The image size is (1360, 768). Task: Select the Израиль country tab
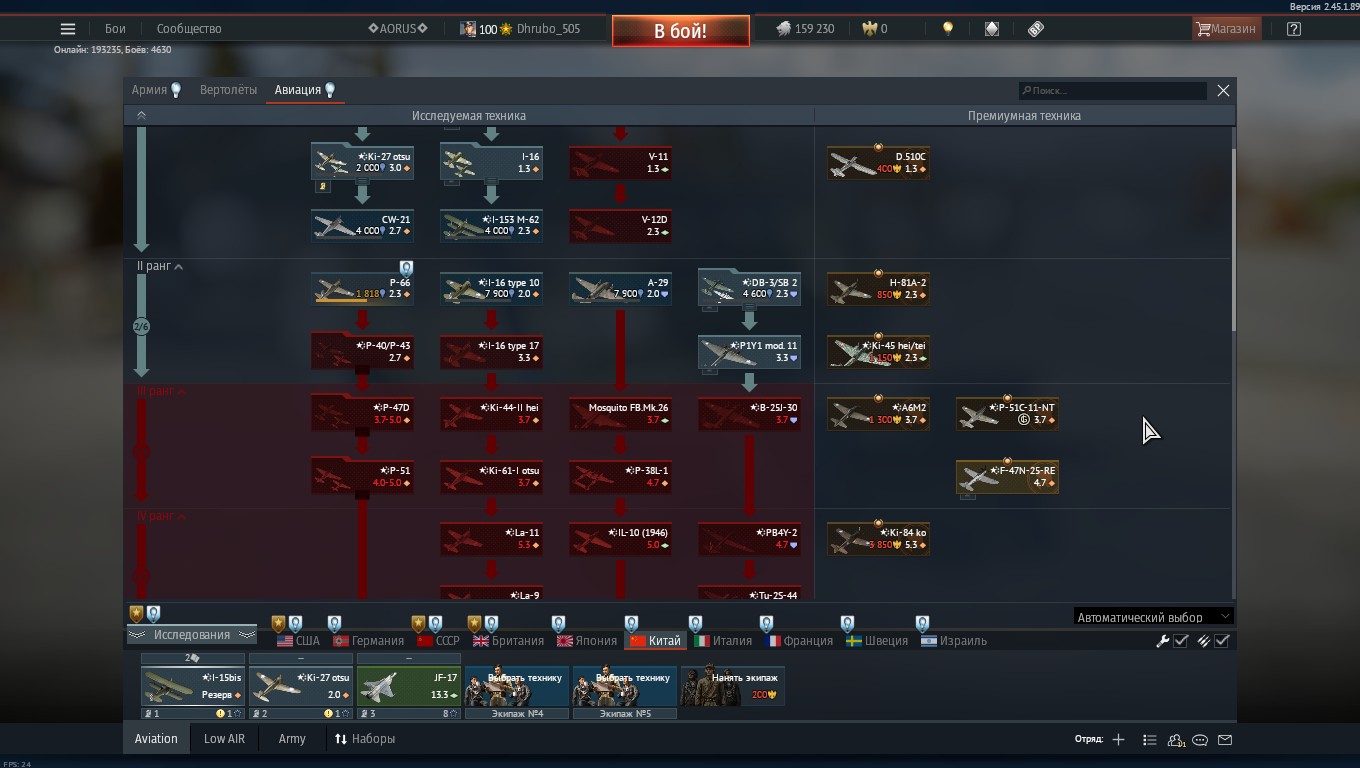(954, 641)
